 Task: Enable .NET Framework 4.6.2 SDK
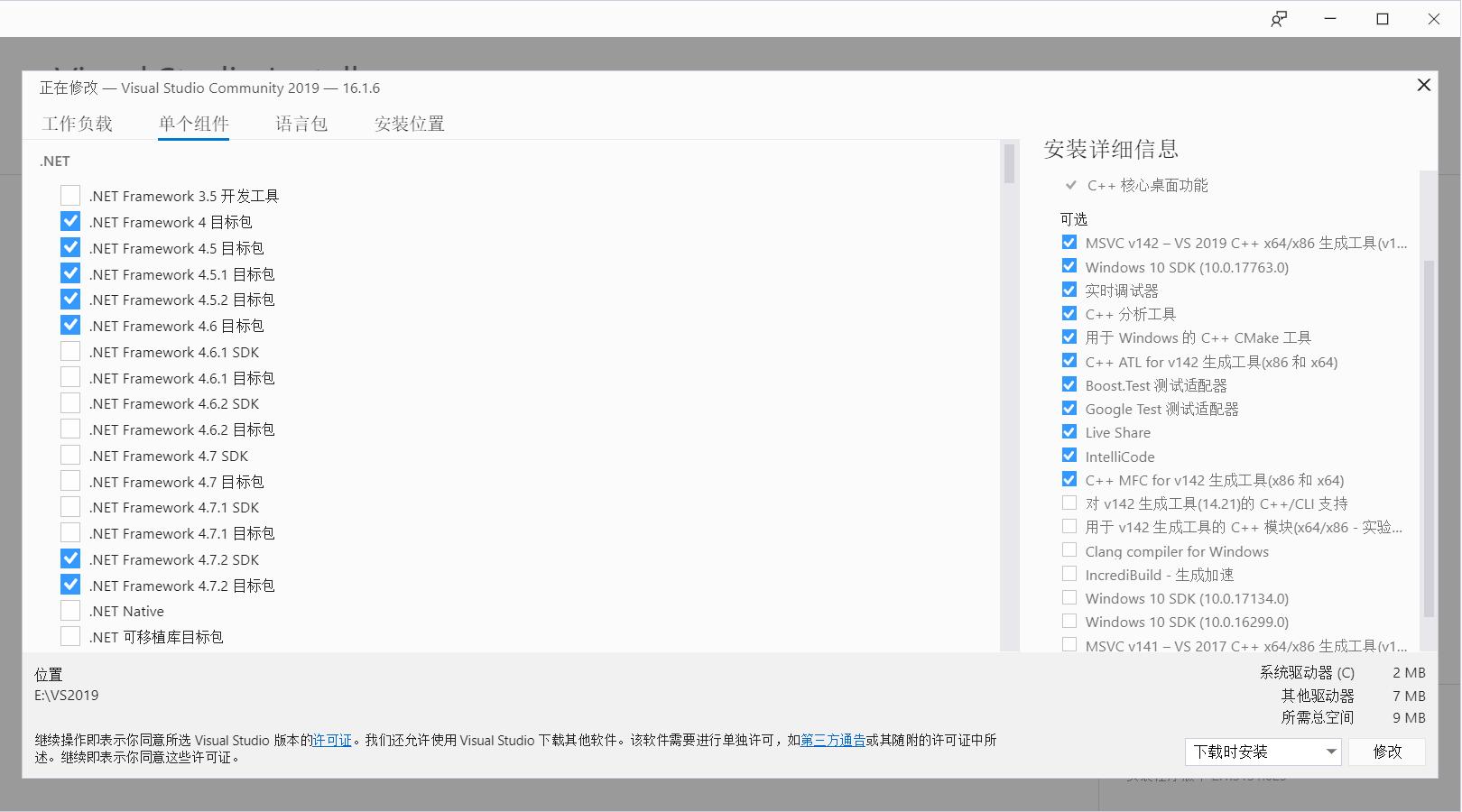click(70, 403)
